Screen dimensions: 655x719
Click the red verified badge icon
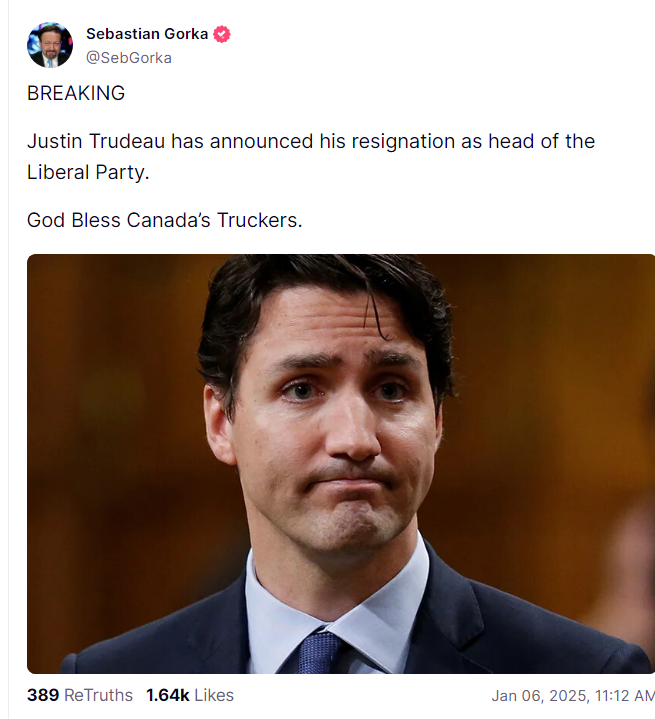(222, 34)
